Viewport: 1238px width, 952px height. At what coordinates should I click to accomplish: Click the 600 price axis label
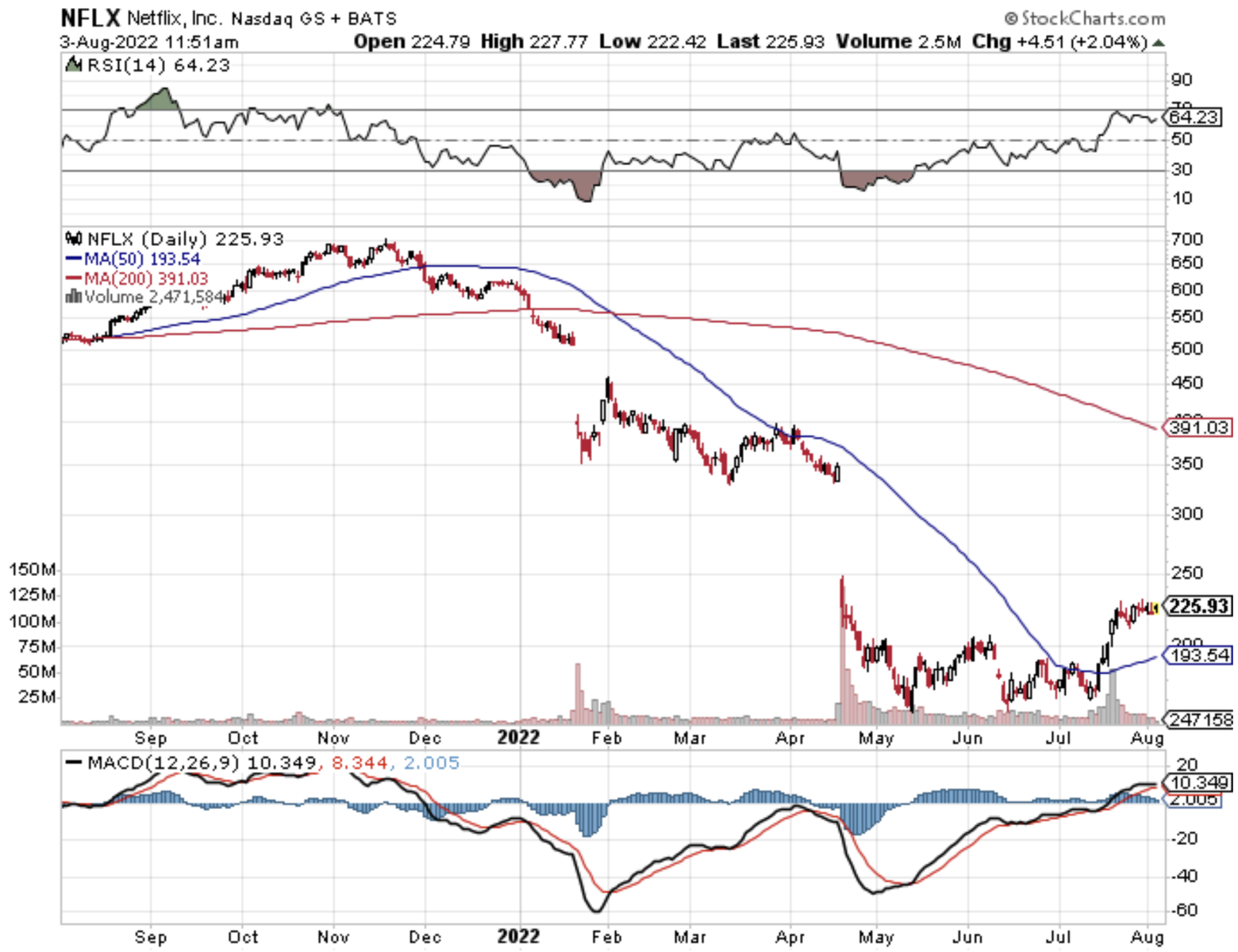point(1187,290)
